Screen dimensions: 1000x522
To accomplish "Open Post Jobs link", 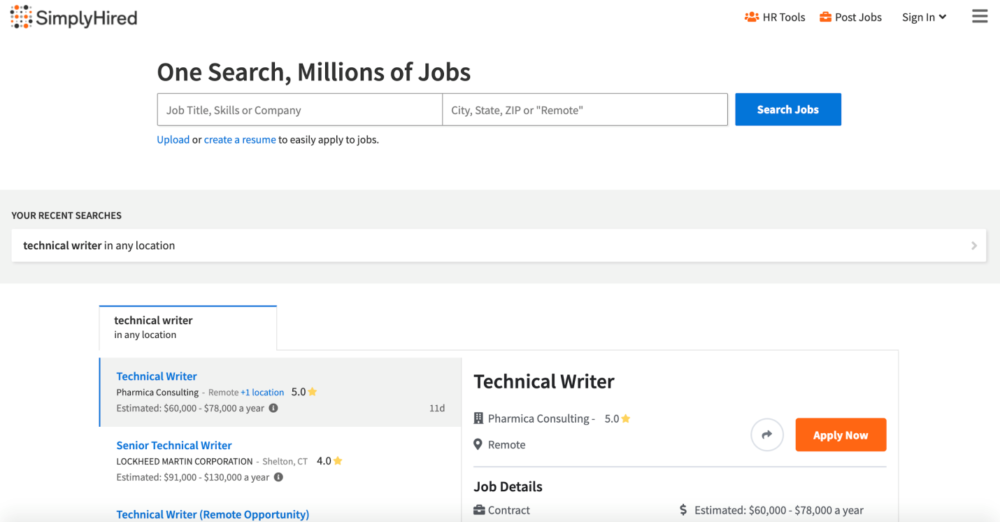I will coord(851,17).
